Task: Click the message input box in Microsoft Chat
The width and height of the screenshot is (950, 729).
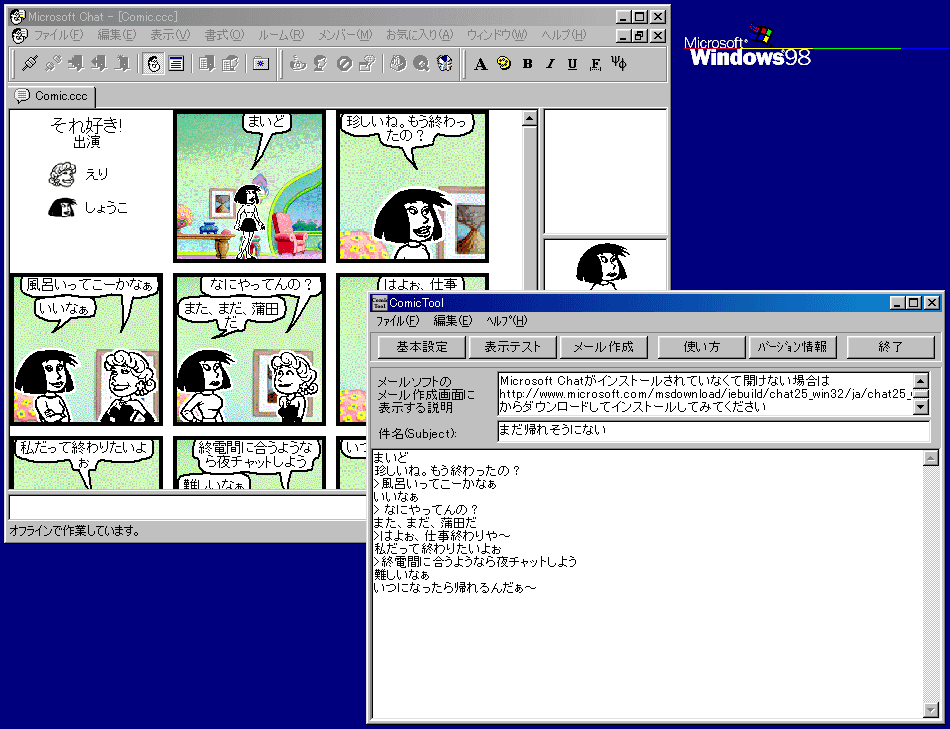Action: [188, 507]
